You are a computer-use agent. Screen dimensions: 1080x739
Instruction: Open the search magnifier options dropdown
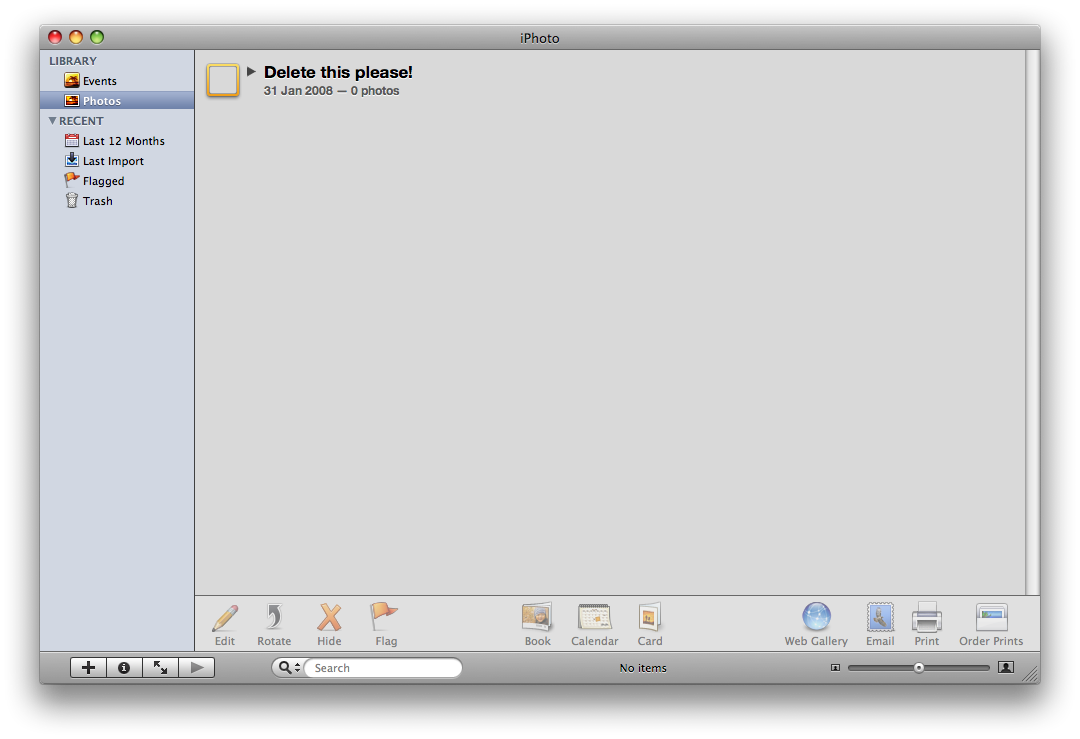coord(289,667)
